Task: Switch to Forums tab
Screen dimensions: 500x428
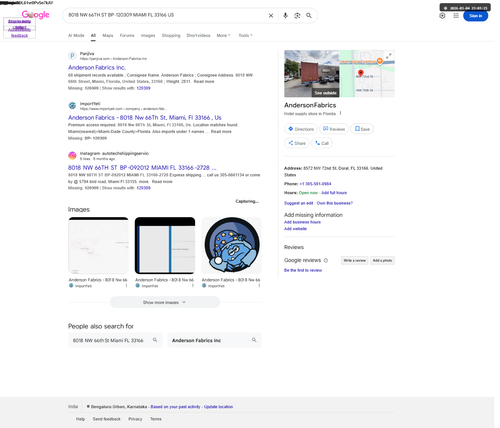Action: point(127,35)
